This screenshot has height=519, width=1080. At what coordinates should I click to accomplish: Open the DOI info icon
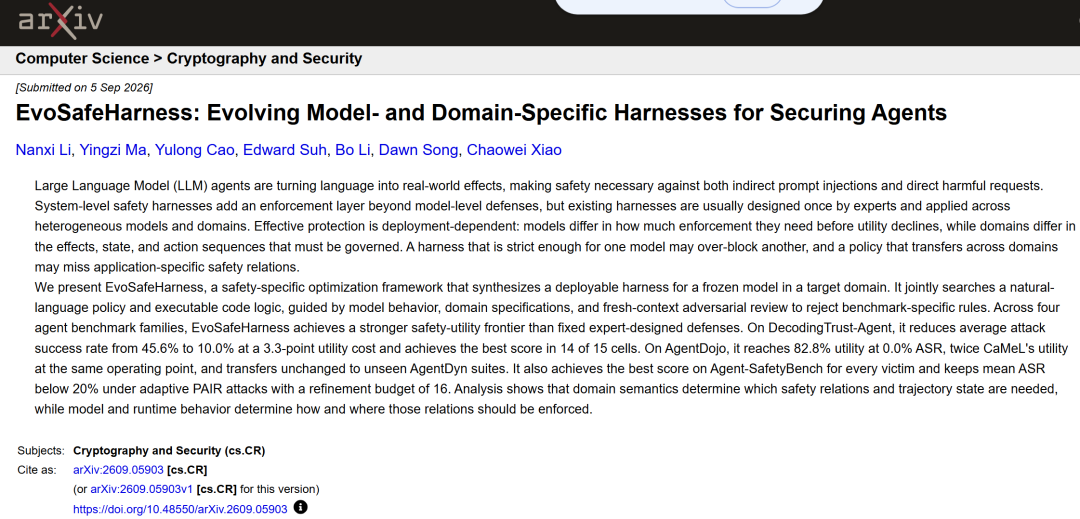(x=300, y=508)
